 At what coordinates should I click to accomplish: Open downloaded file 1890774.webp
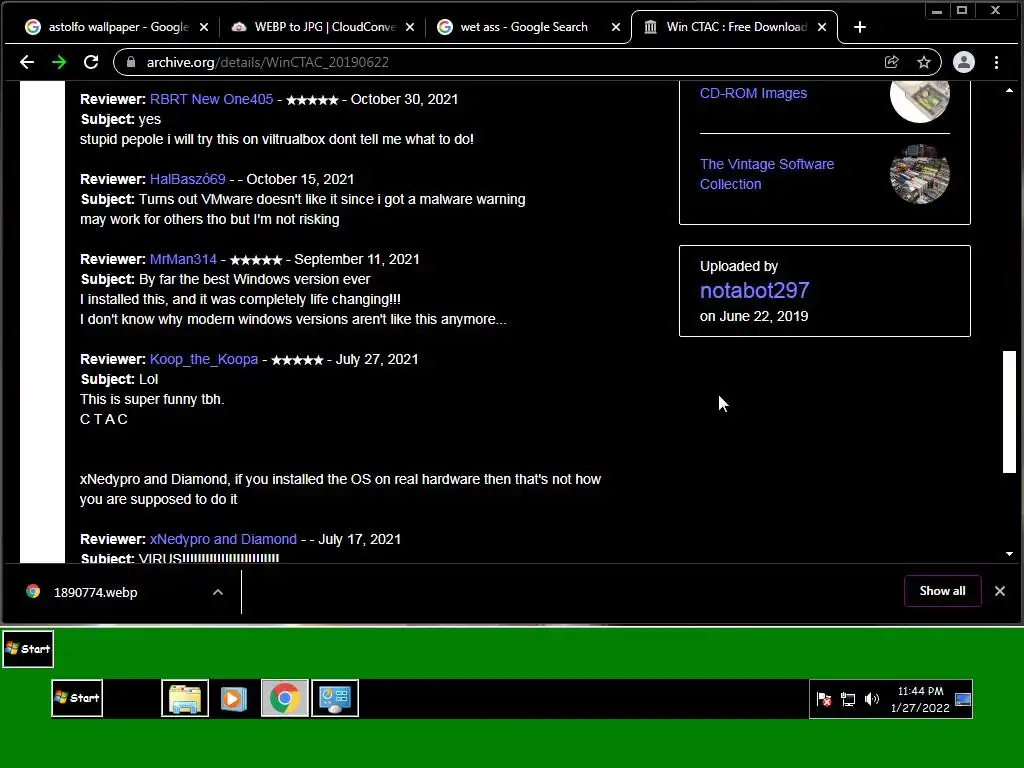95,592
